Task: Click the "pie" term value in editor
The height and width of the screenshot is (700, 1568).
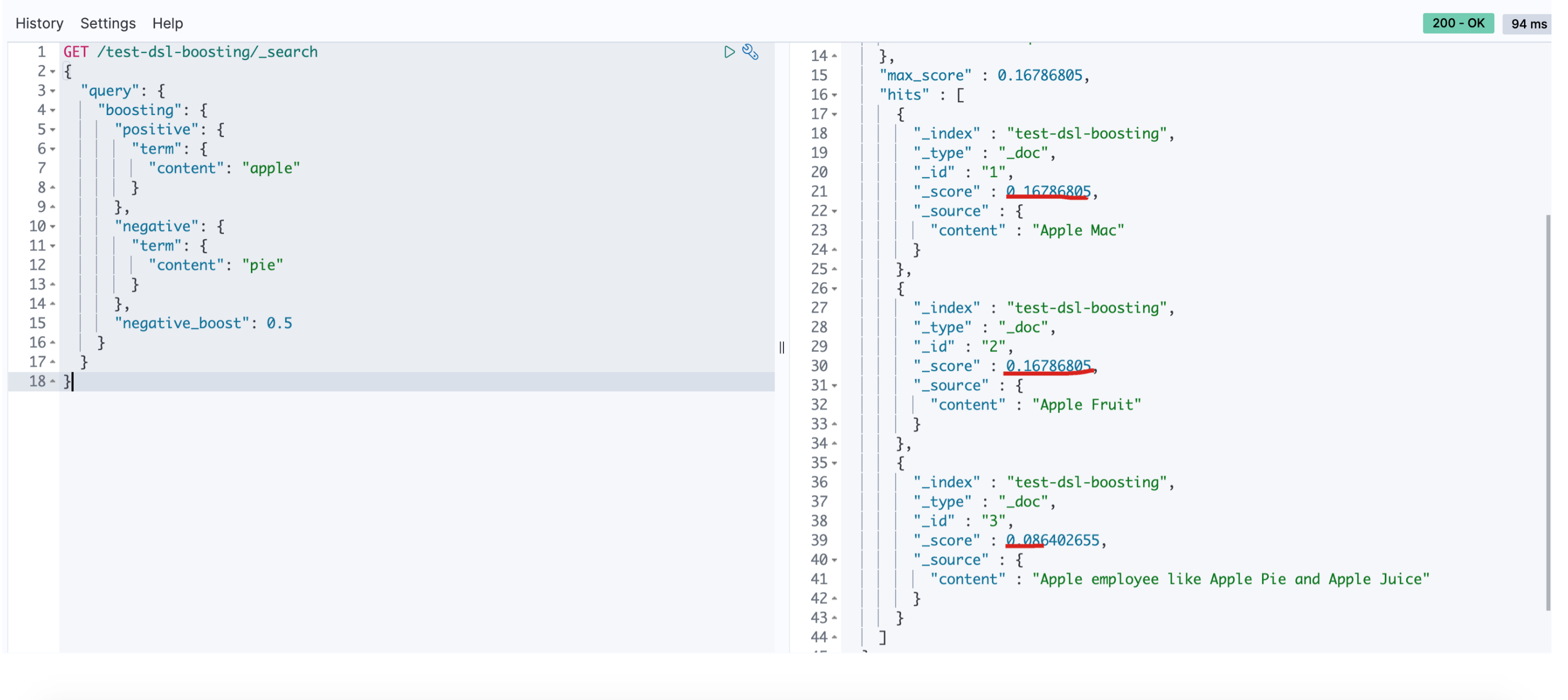Action: click(262, 265)
